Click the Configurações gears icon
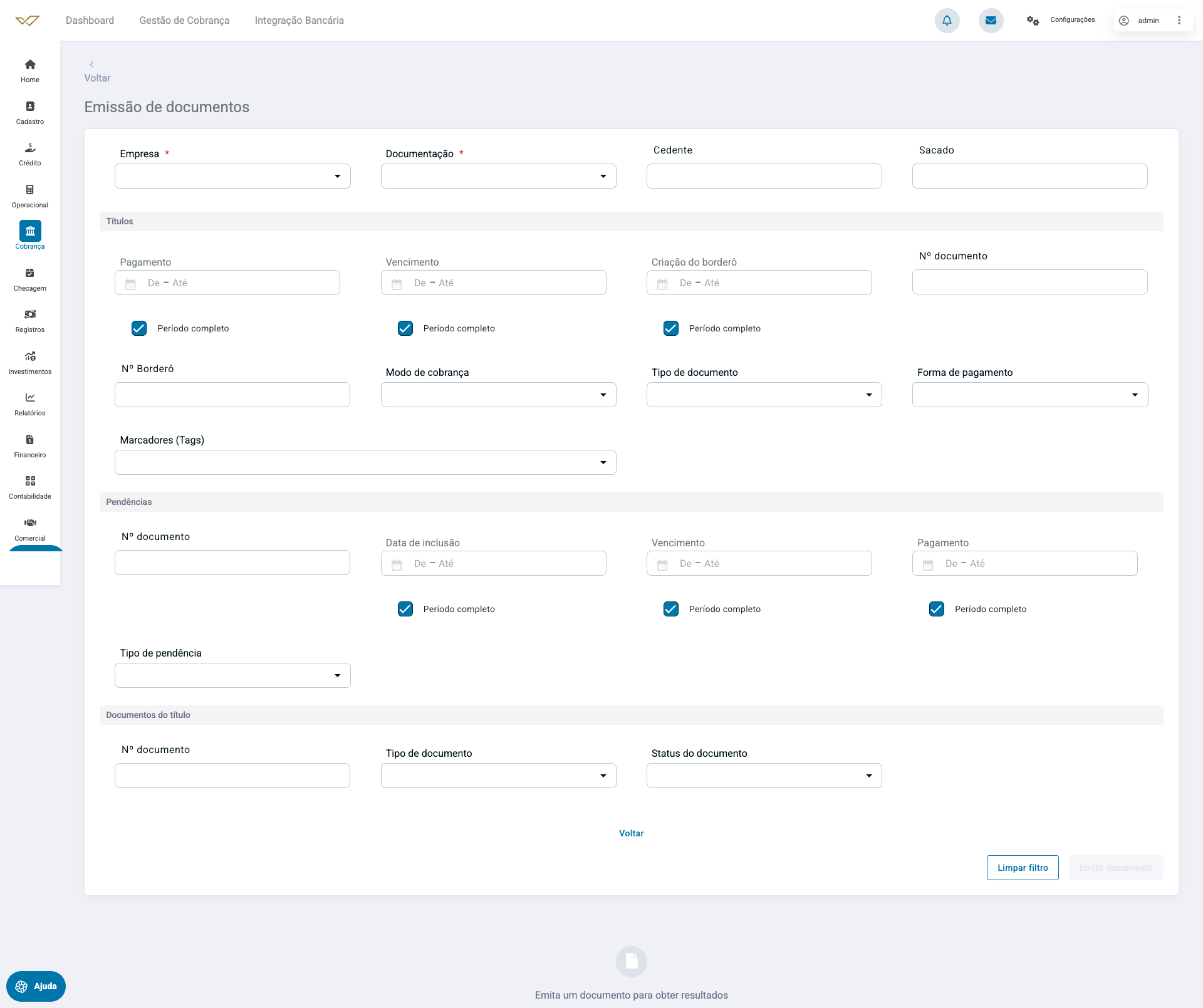The image size is (1203, 1008). [x=1033, y=21]
